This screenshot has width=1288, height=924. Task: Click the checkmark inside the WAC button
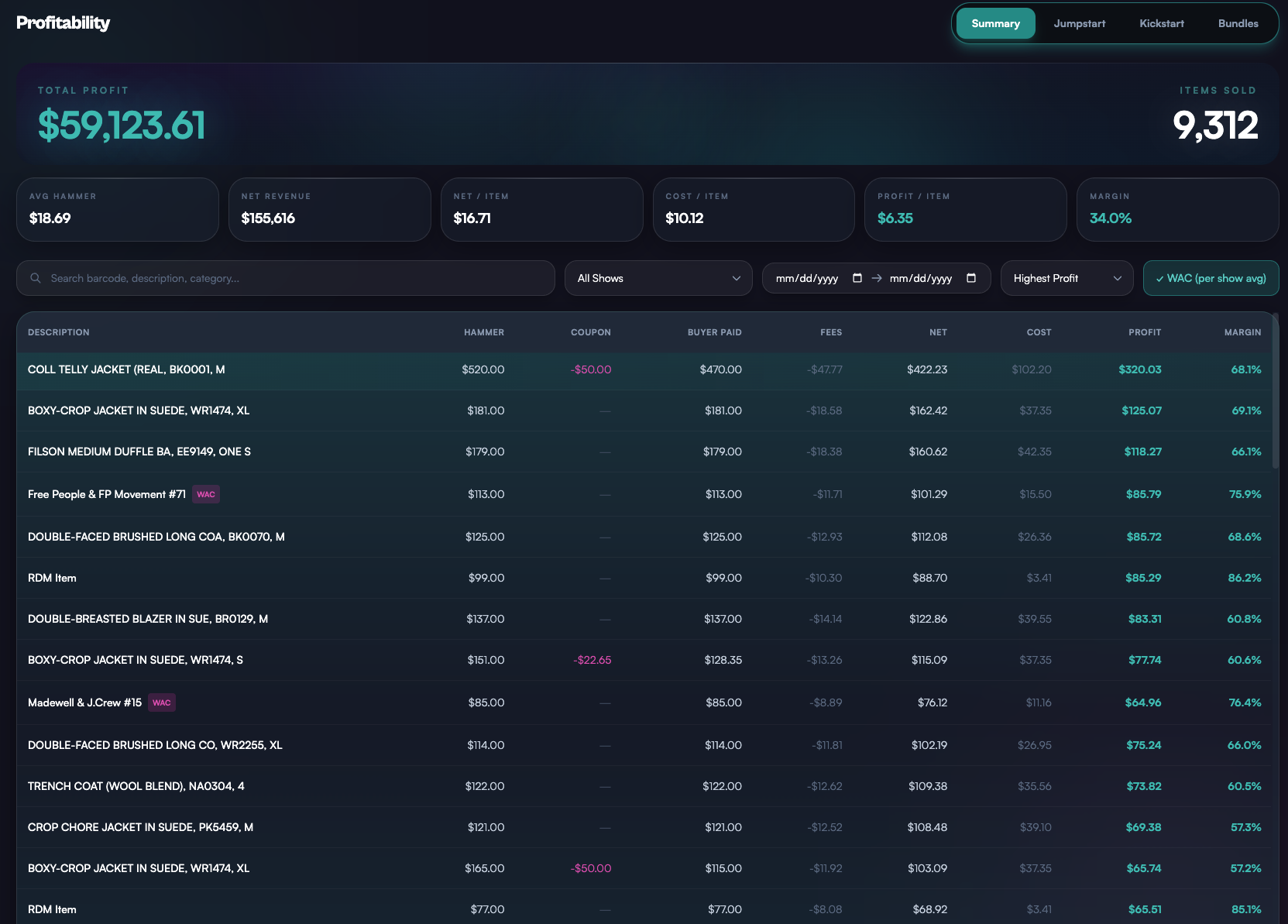(1159, 277)
